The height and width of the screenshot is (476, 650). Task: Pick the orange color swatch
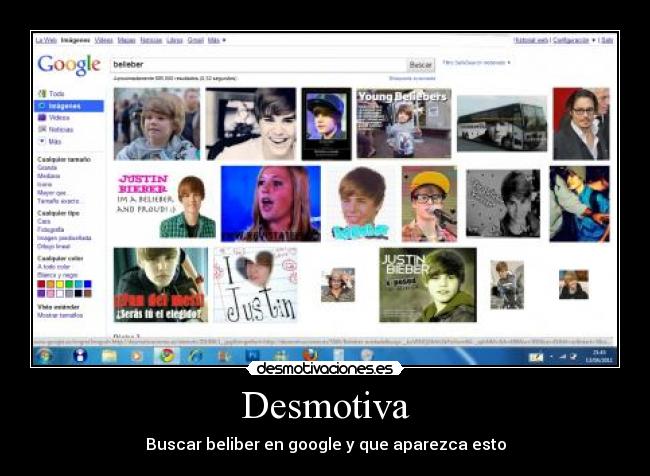[x=51, y=284]
